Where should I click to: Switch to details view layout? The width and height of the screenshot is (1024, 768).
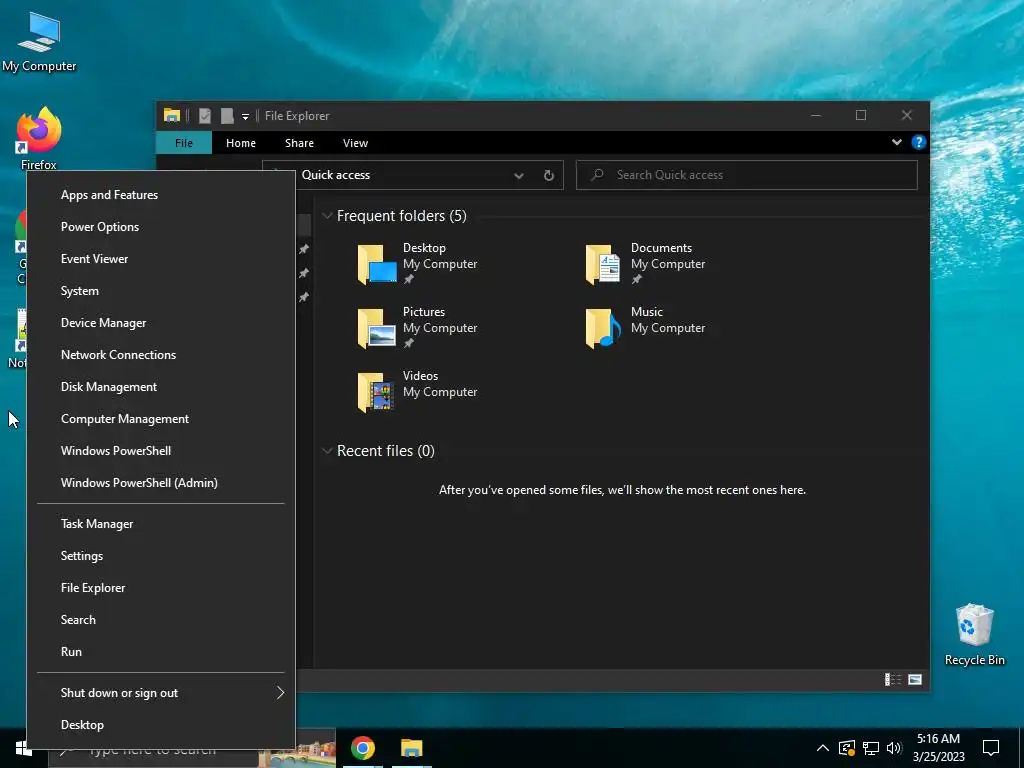pos(892,680)
